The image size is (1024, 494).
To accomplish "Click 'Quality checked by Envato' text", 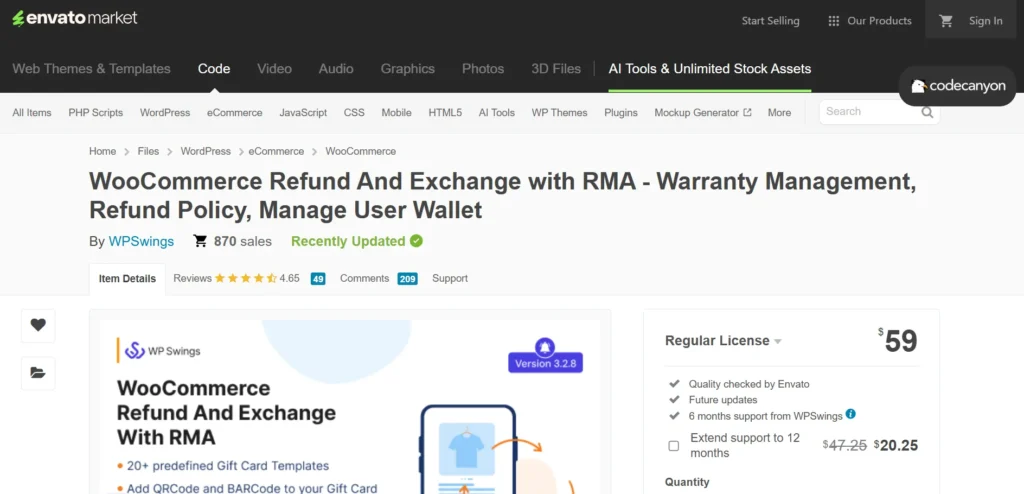I will pos(749,384).
